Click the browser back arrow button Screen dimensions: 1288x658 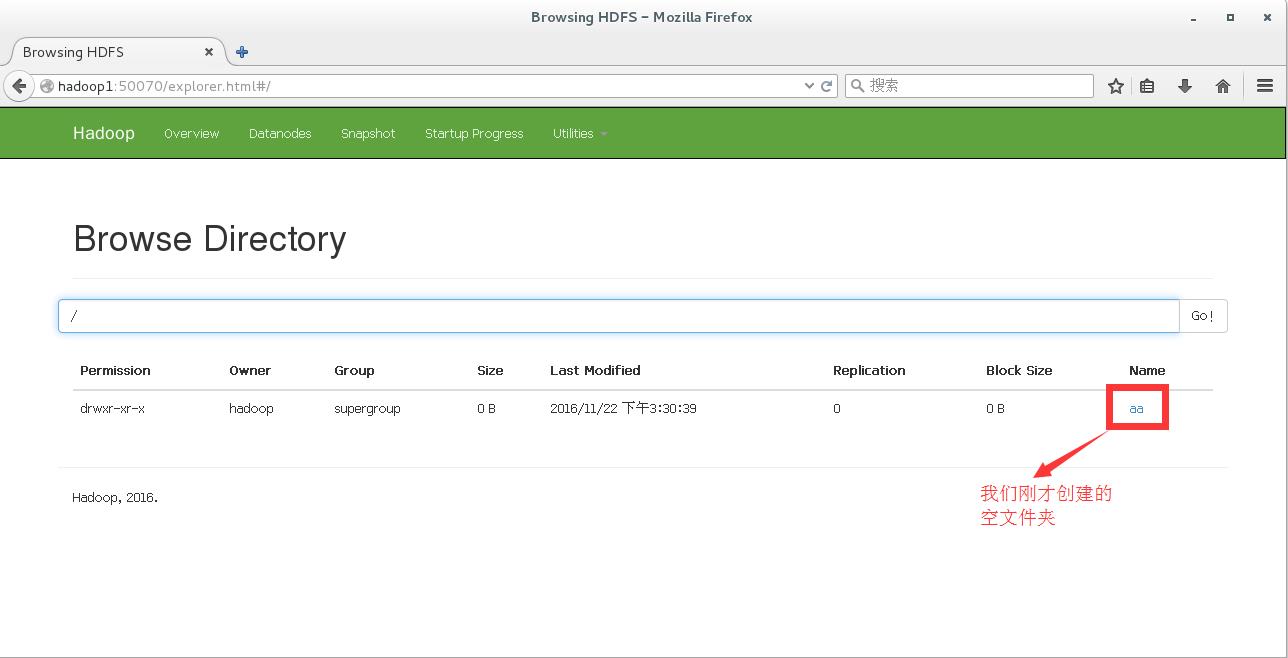(19, 86)
